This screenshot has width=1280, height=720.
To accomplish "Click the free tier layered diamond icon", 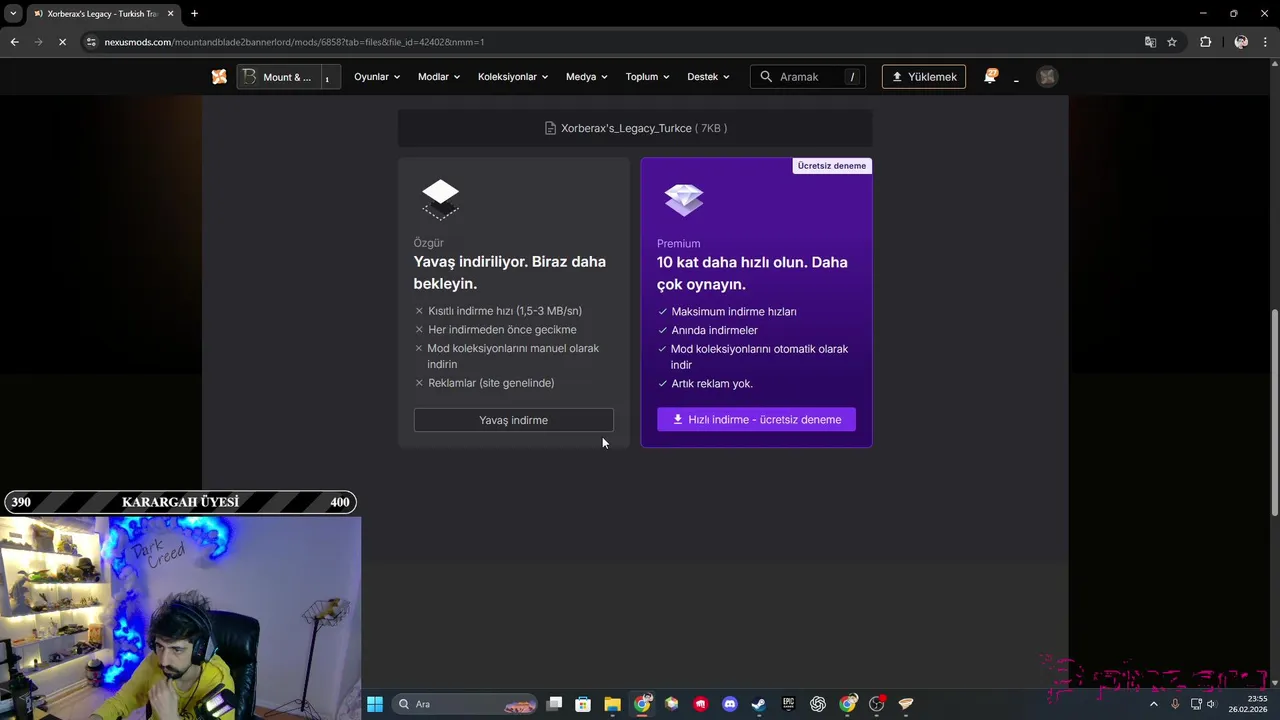I will coord(440,199).
